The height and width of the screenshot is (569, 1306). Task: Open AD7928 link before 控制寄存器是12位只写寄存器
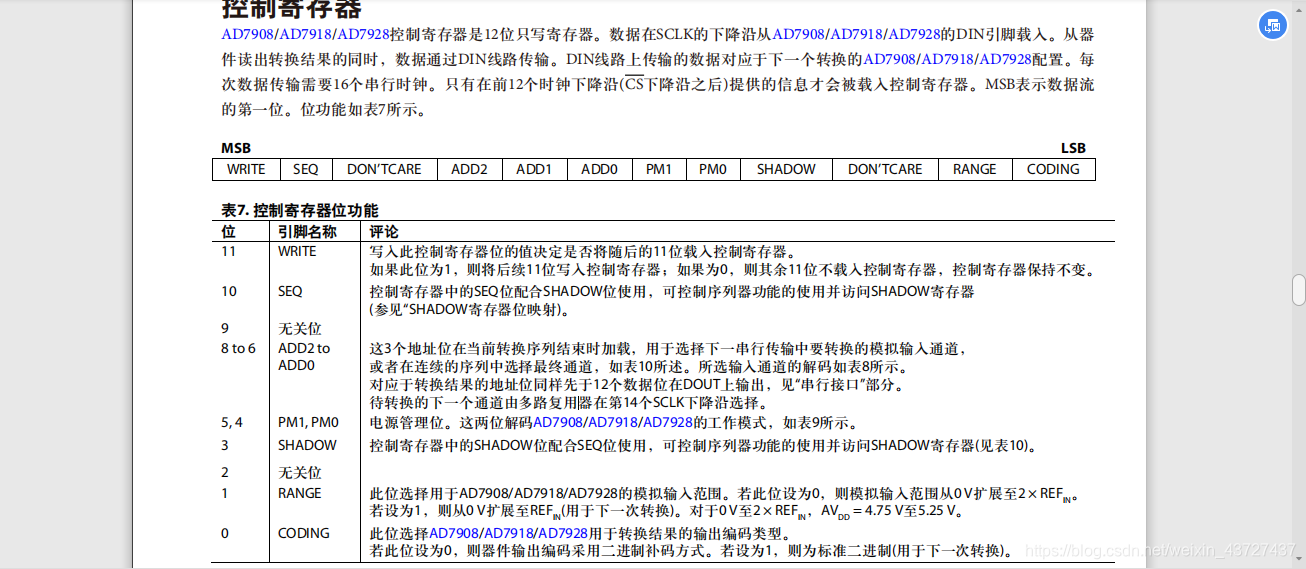coord(363,34)
